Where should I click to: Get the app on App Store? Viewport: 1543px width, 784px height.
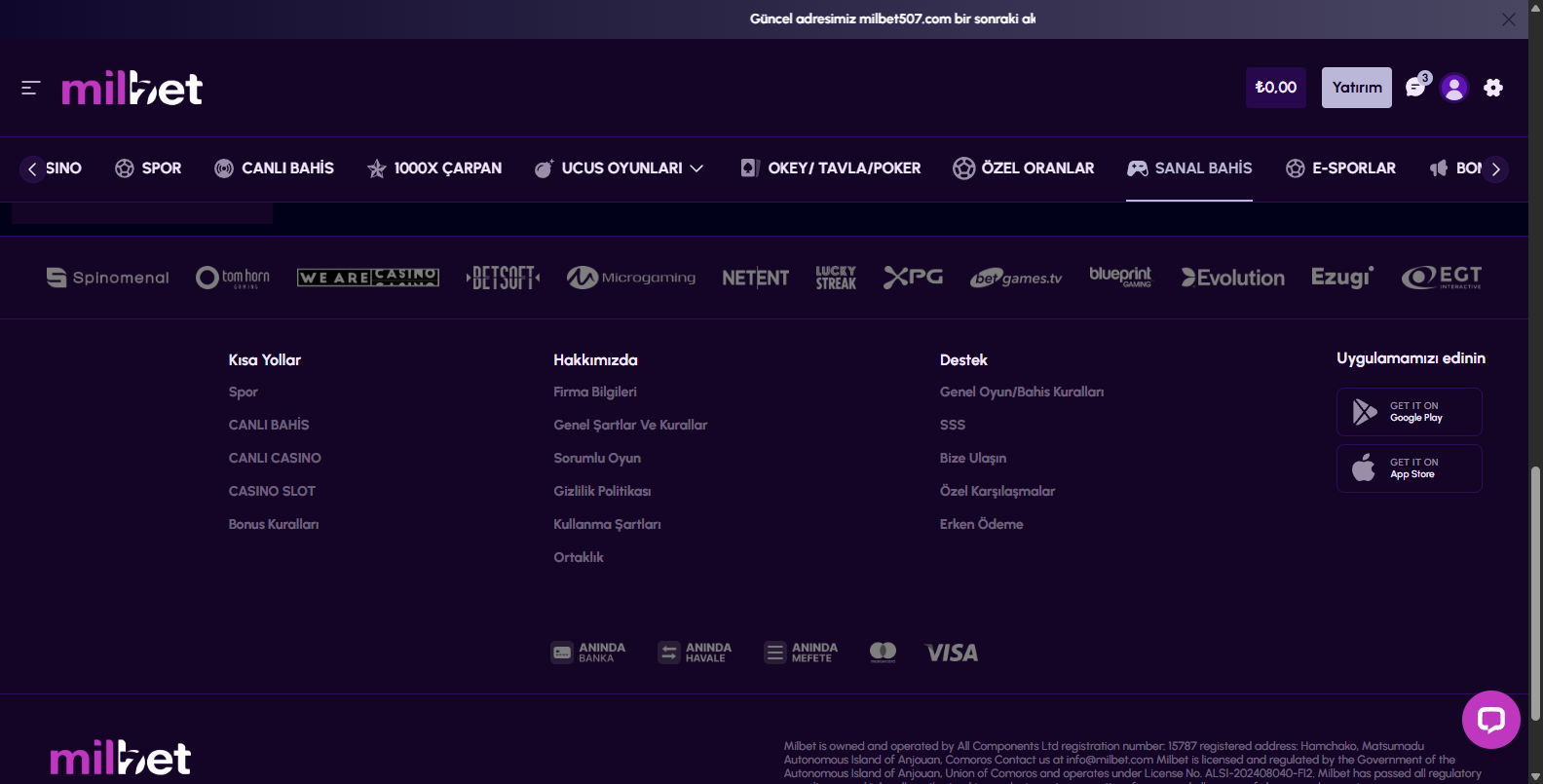point(1410,468)
